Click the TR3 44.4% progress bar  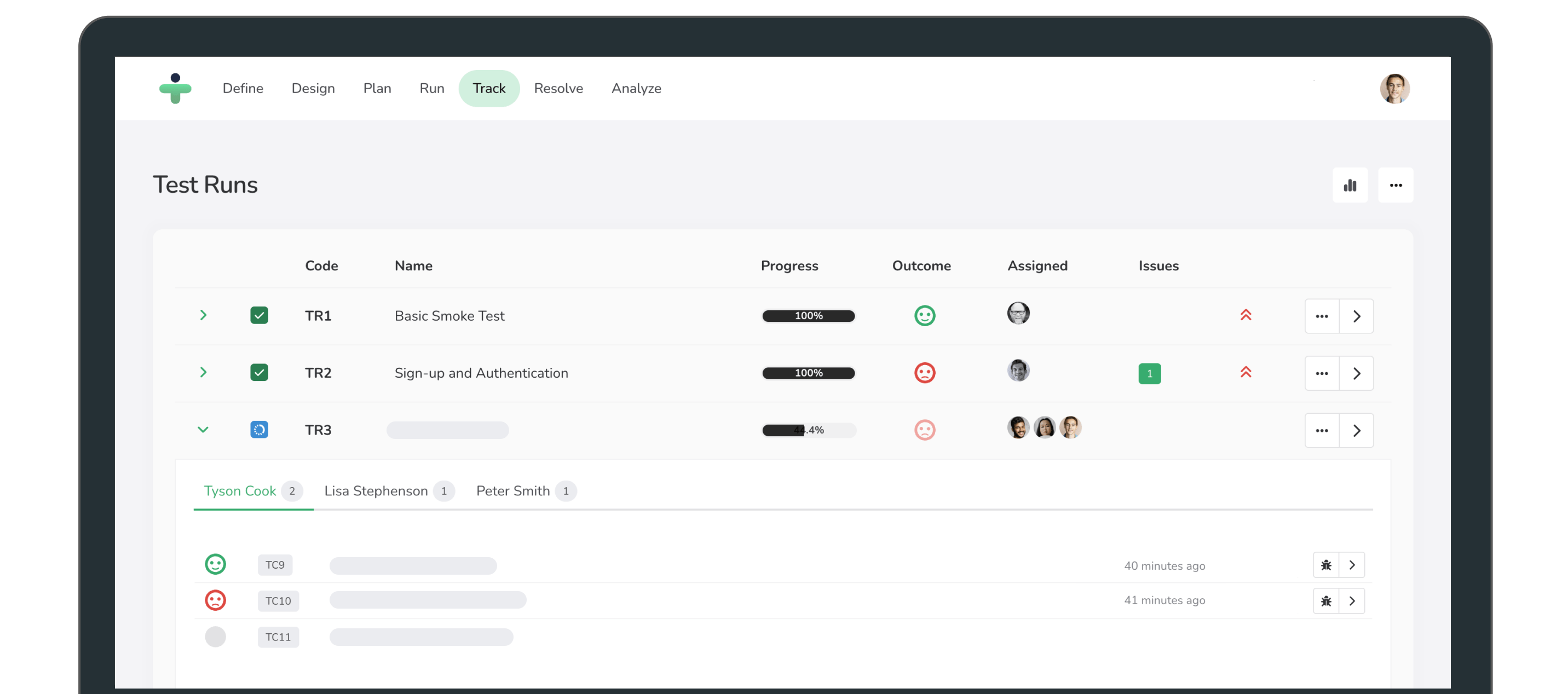(808, 430)
